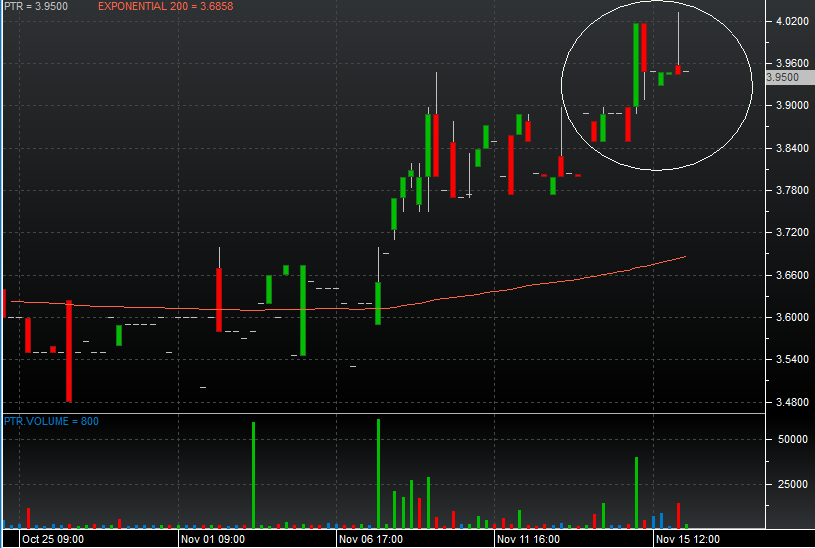Click the long red candle reaching 3.48

tap(69, 351)
